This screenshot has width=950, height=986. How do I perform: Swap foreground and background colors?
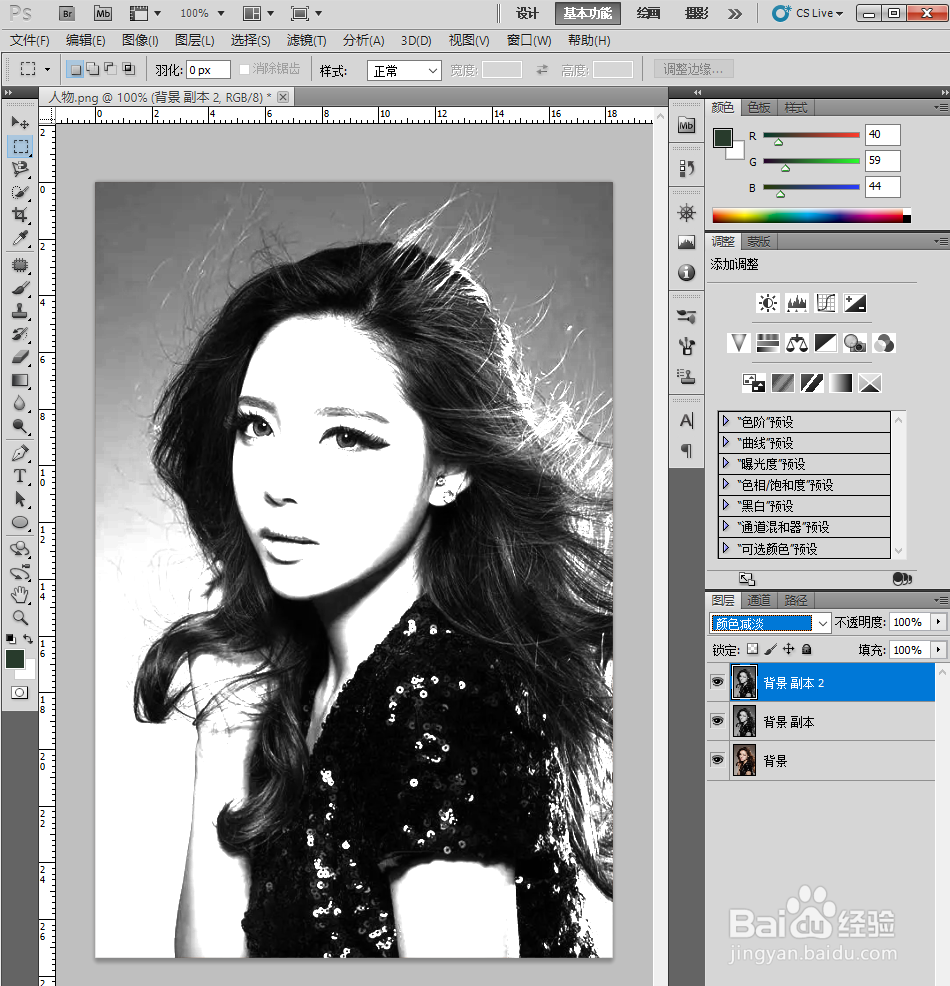[28, 638]
